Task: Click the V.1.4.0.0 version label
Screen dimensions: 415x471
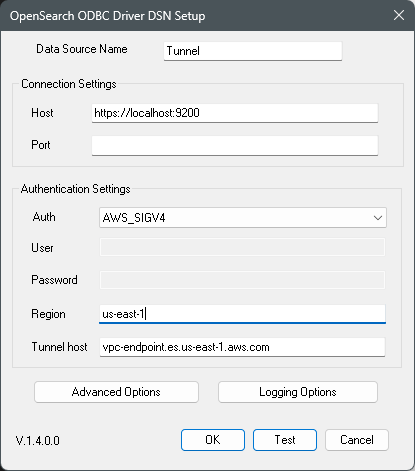Action: click(x=38, y=441)
